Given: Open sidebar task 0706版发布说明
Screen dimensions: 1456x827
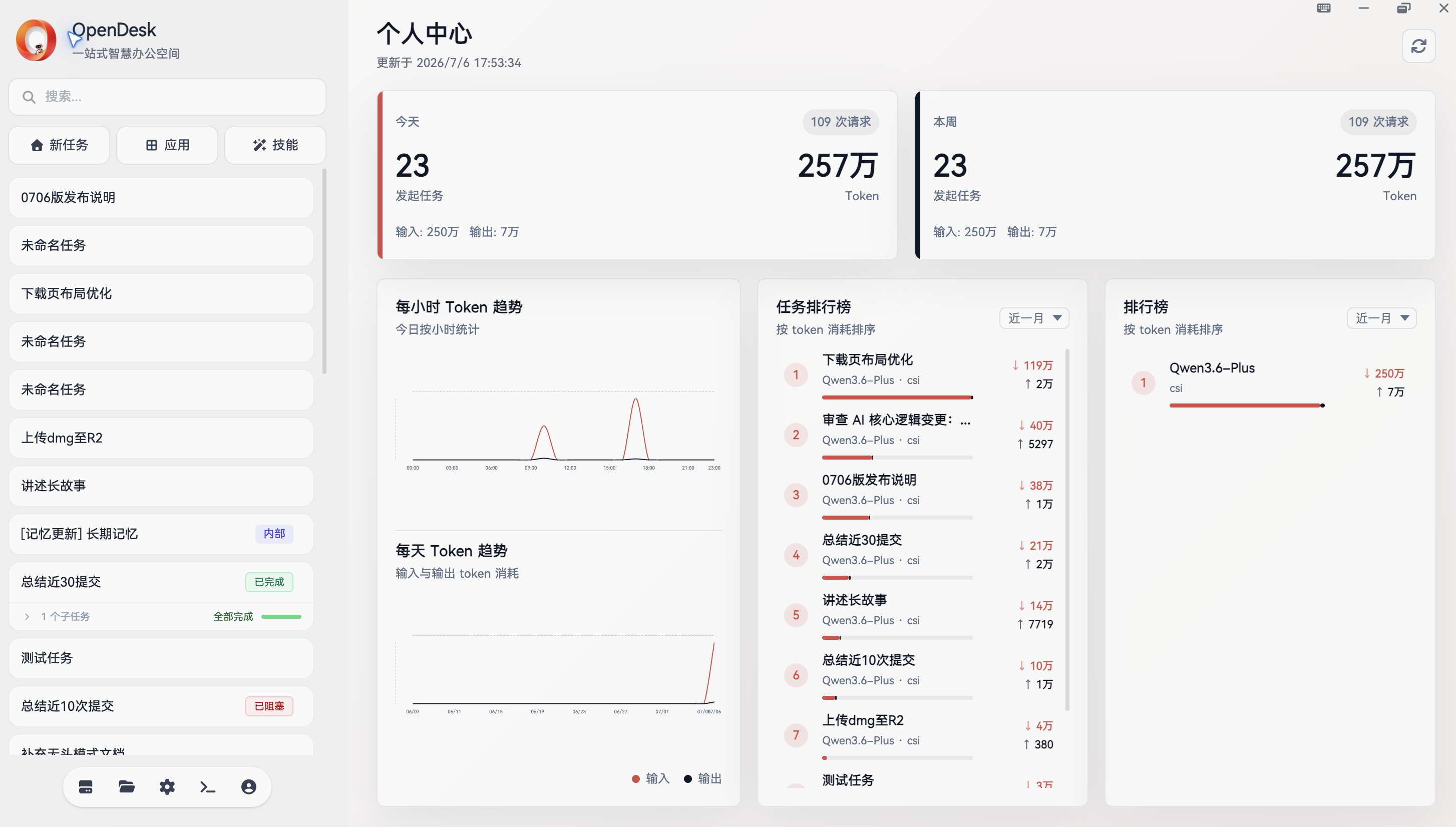Looking at the screenshot, I should 161,197.
